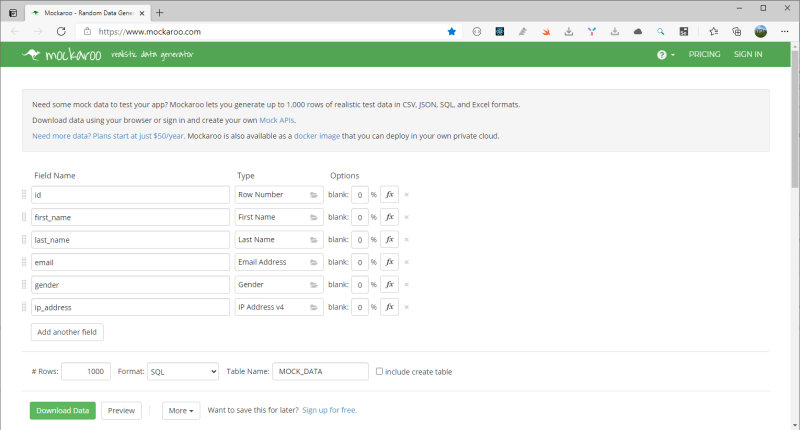Open the Mock APIs link
The height and width of the screenshot is (430, 800).
click(x=277, y=120)
